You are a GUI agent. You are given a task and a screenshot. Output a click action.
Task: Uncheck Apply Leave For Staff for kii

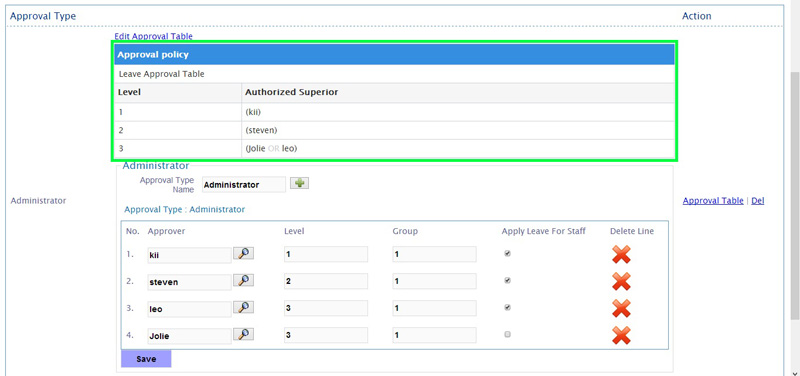click(507, 254)
